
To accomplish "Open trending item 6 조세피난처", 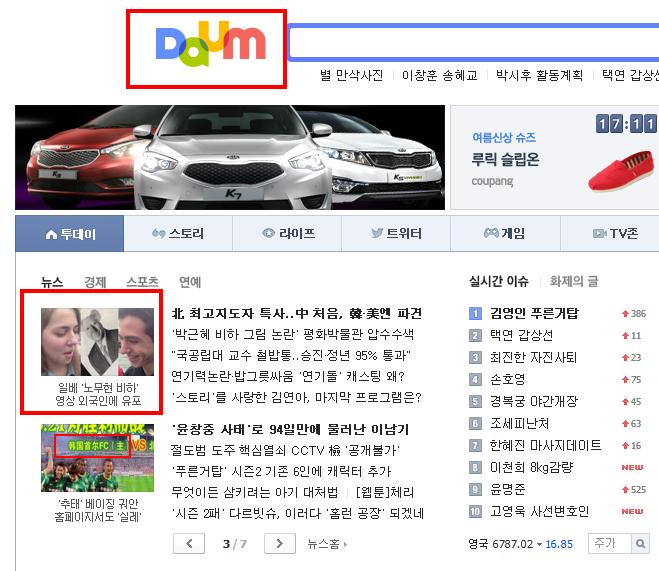I will (519, 423).
